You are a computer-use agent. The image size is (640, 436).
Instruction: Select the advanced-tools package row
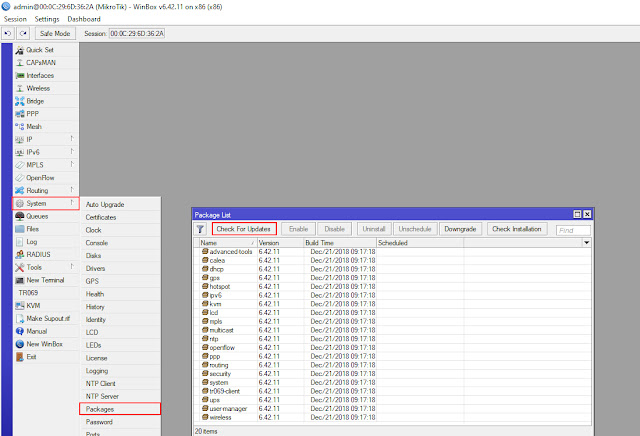pyautogui.click(x=393, y=251)
